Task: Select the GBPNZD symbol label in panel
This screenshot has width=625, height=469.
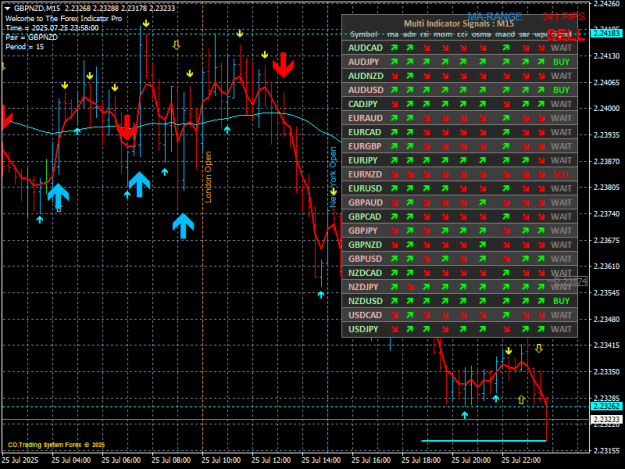Action: tap(365, 245)
